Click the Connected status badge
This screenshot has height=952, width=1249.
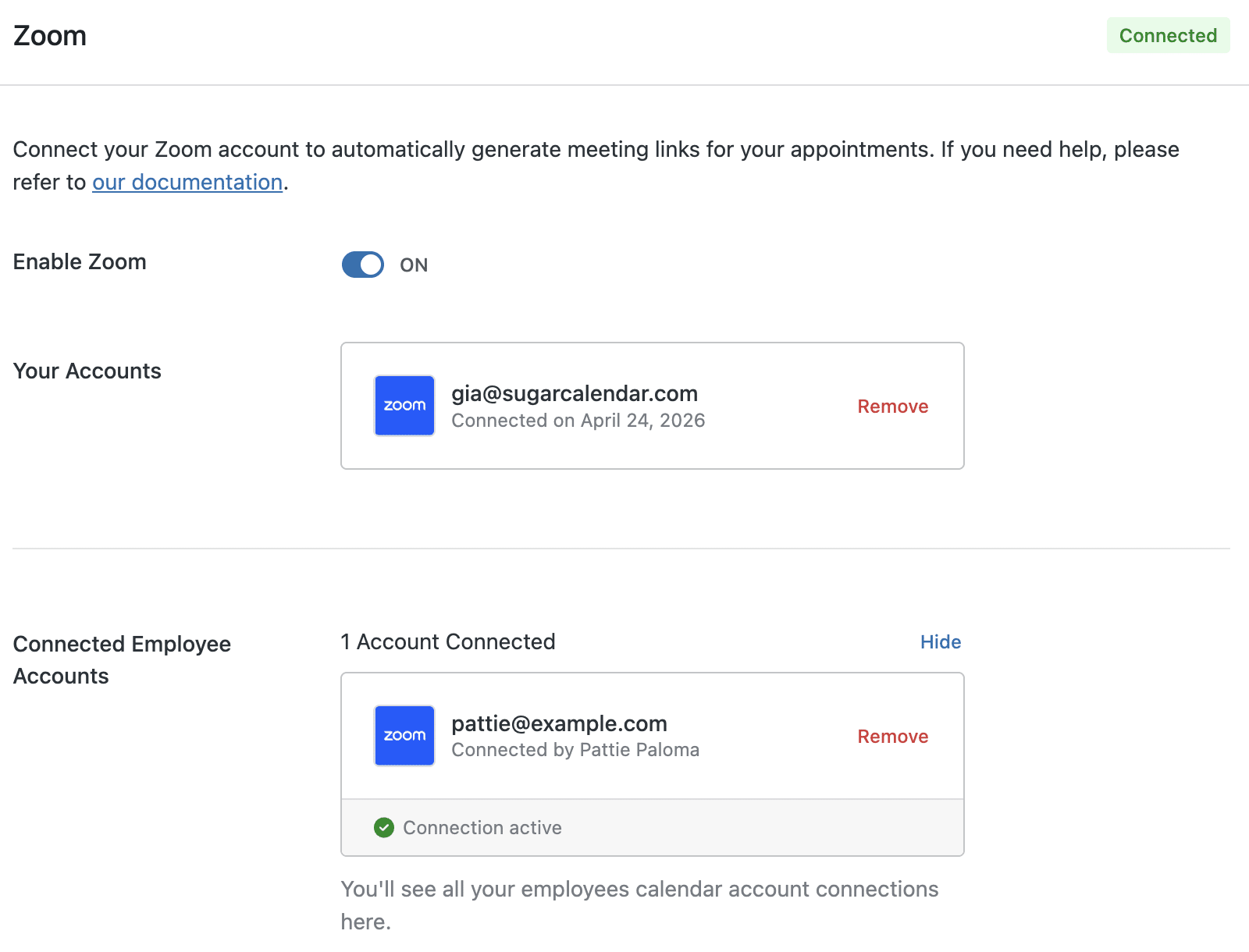click(1168, 35)
